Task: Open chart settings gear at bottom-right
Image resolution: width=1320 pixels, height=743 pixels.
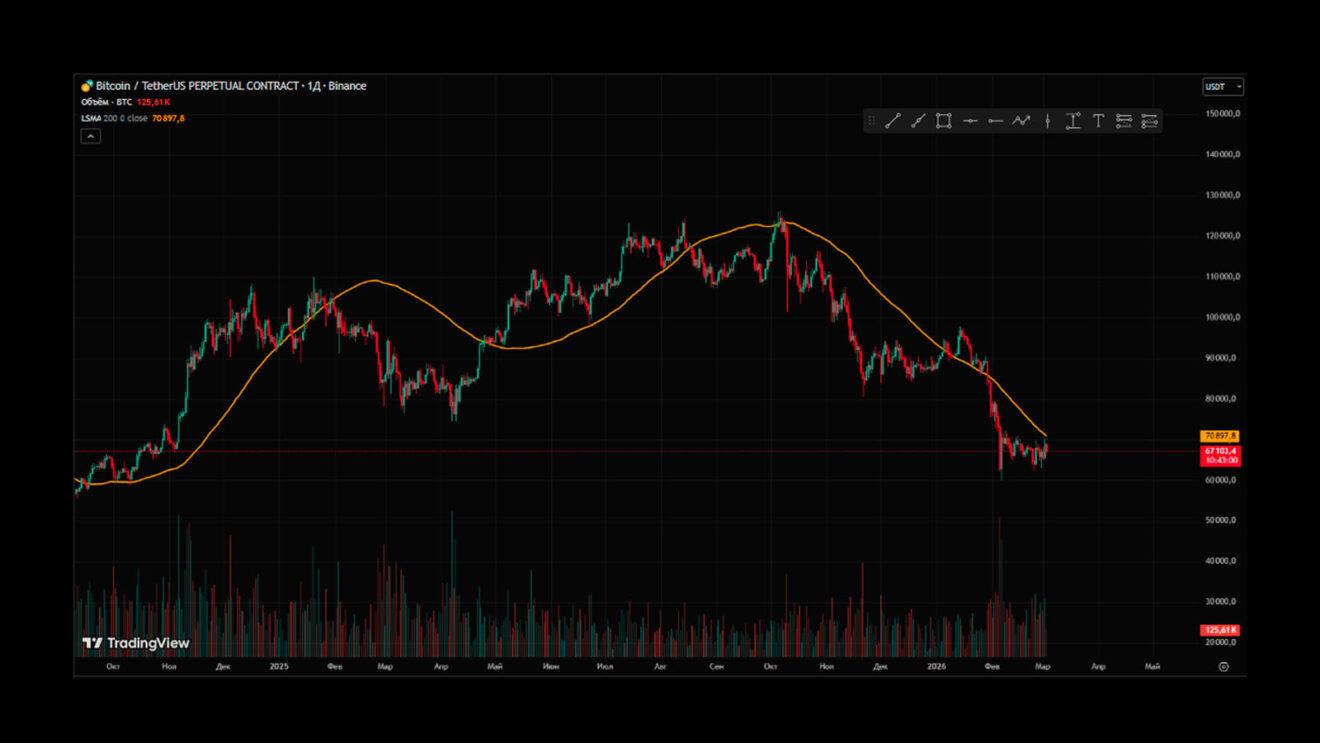Action: click(1223, 666)
